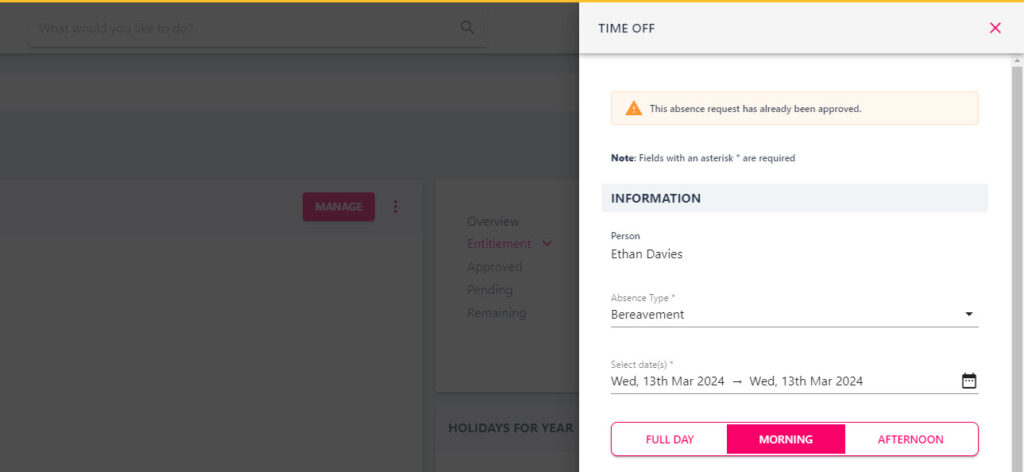Click the Entitlement menu item
This screenshot has height=472, width=1024.
tap(499, 244)
